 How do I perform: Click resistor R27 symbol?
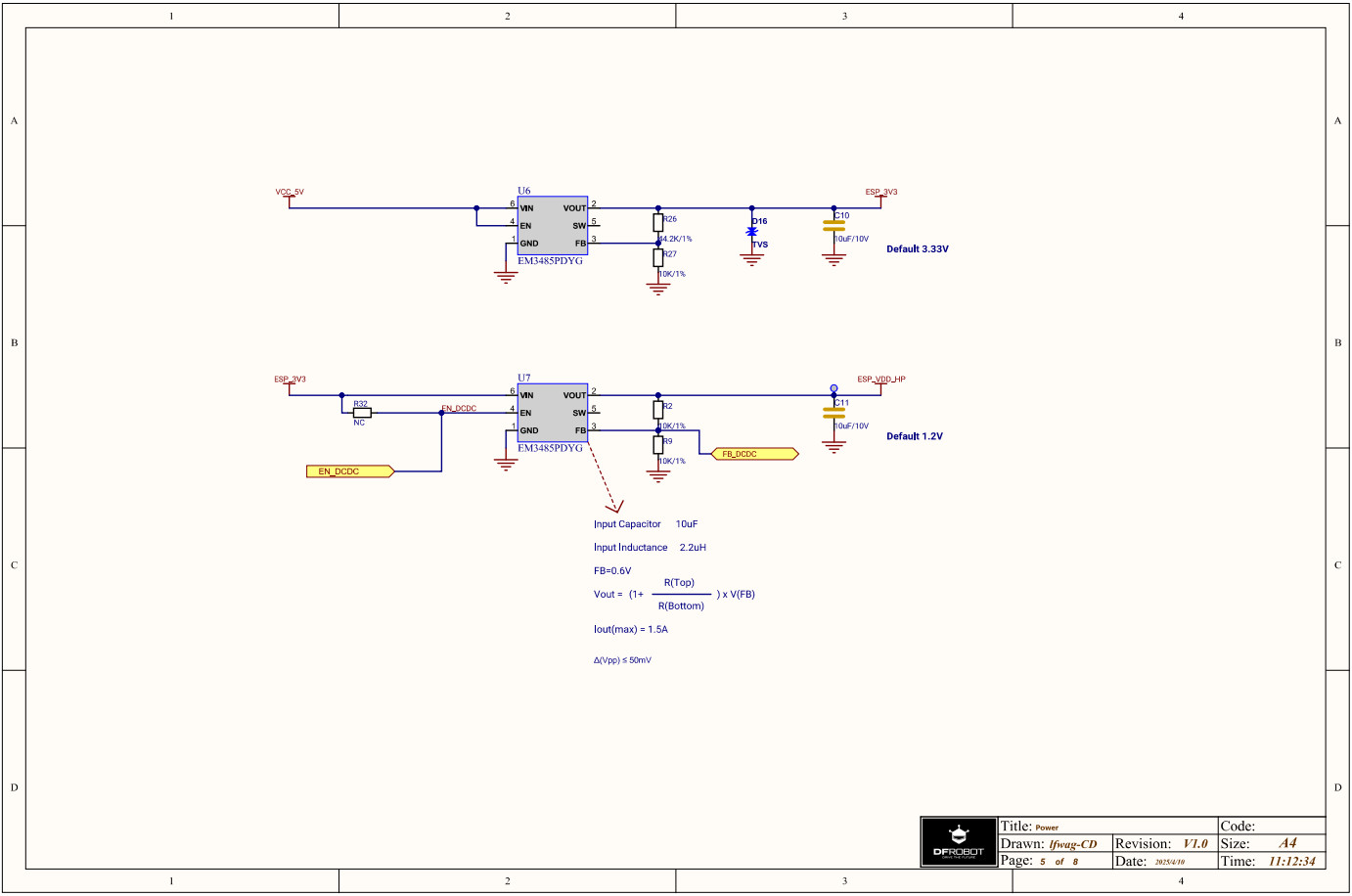[x=658, y=258]
